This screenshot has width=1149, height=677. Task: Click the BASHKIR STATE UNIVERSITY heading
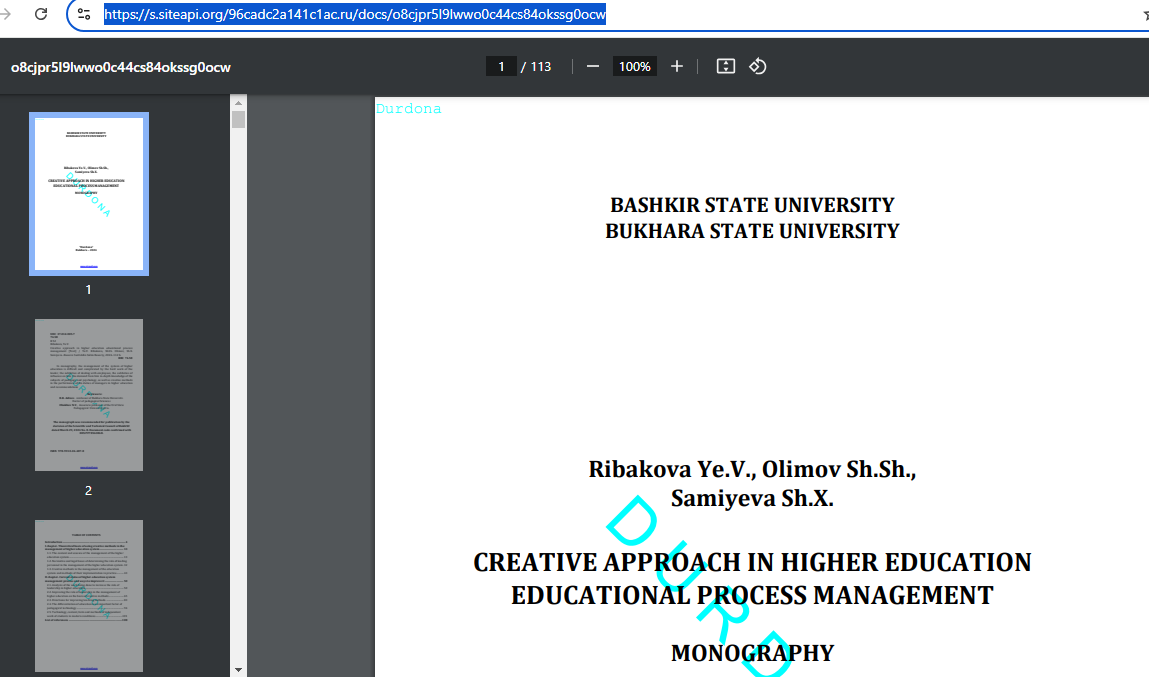753,205
